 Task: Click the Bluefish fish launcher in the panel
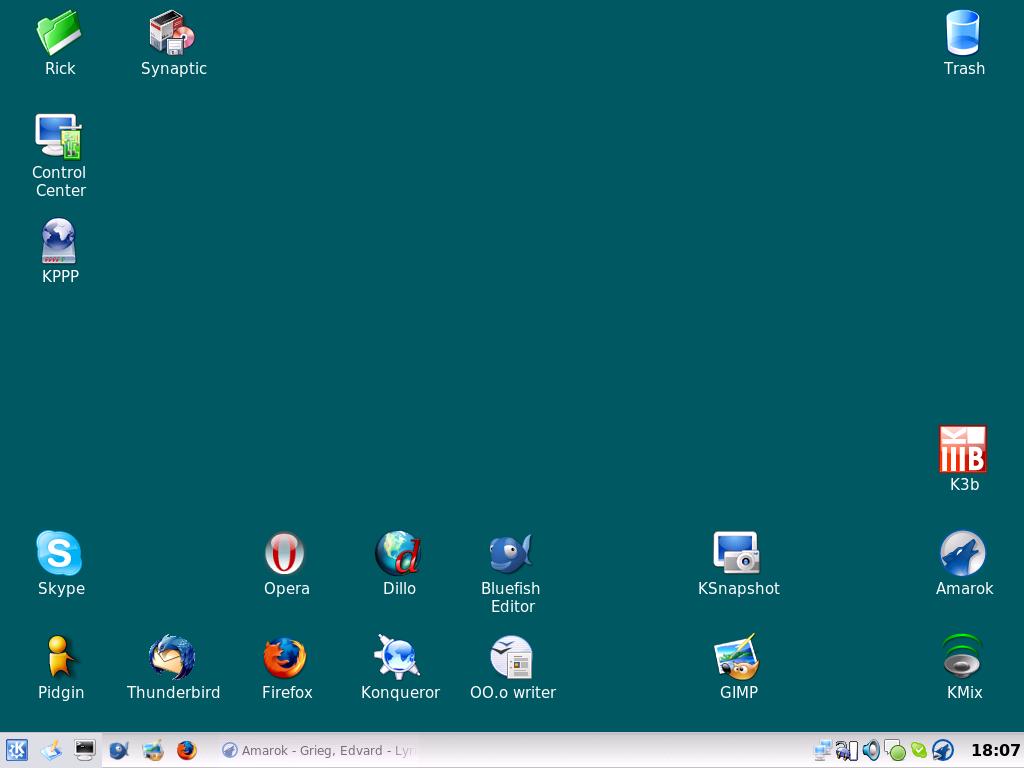click(119, 750)
